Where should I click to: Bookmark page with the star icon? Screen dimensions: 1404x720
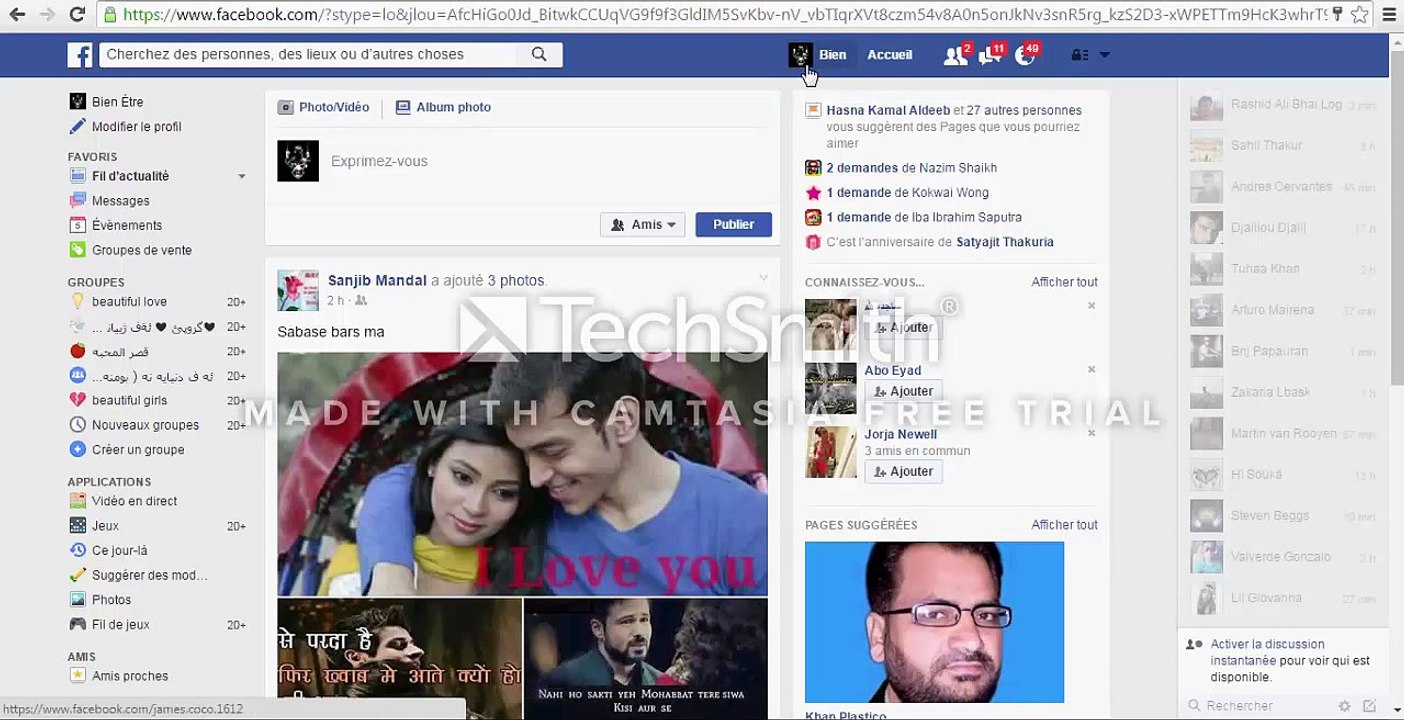[x=1358, y=14]
